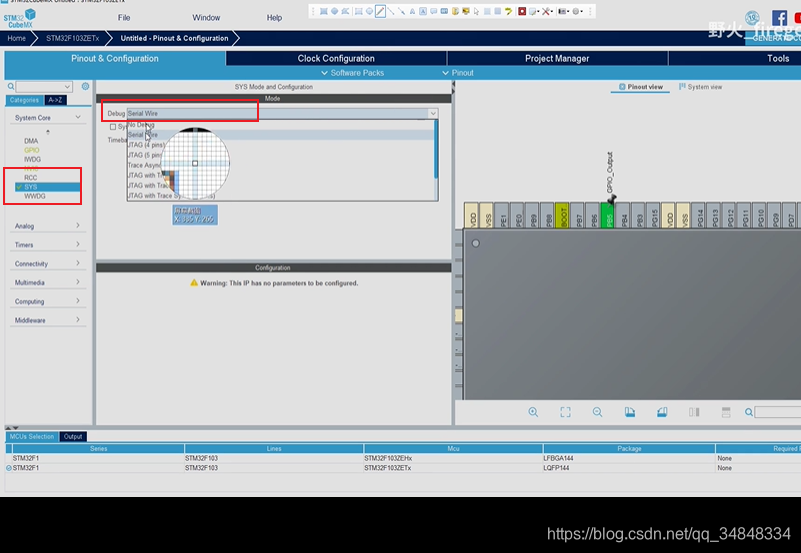
Task: Click the pin search magnifier icon
Action: click(748, 413)
